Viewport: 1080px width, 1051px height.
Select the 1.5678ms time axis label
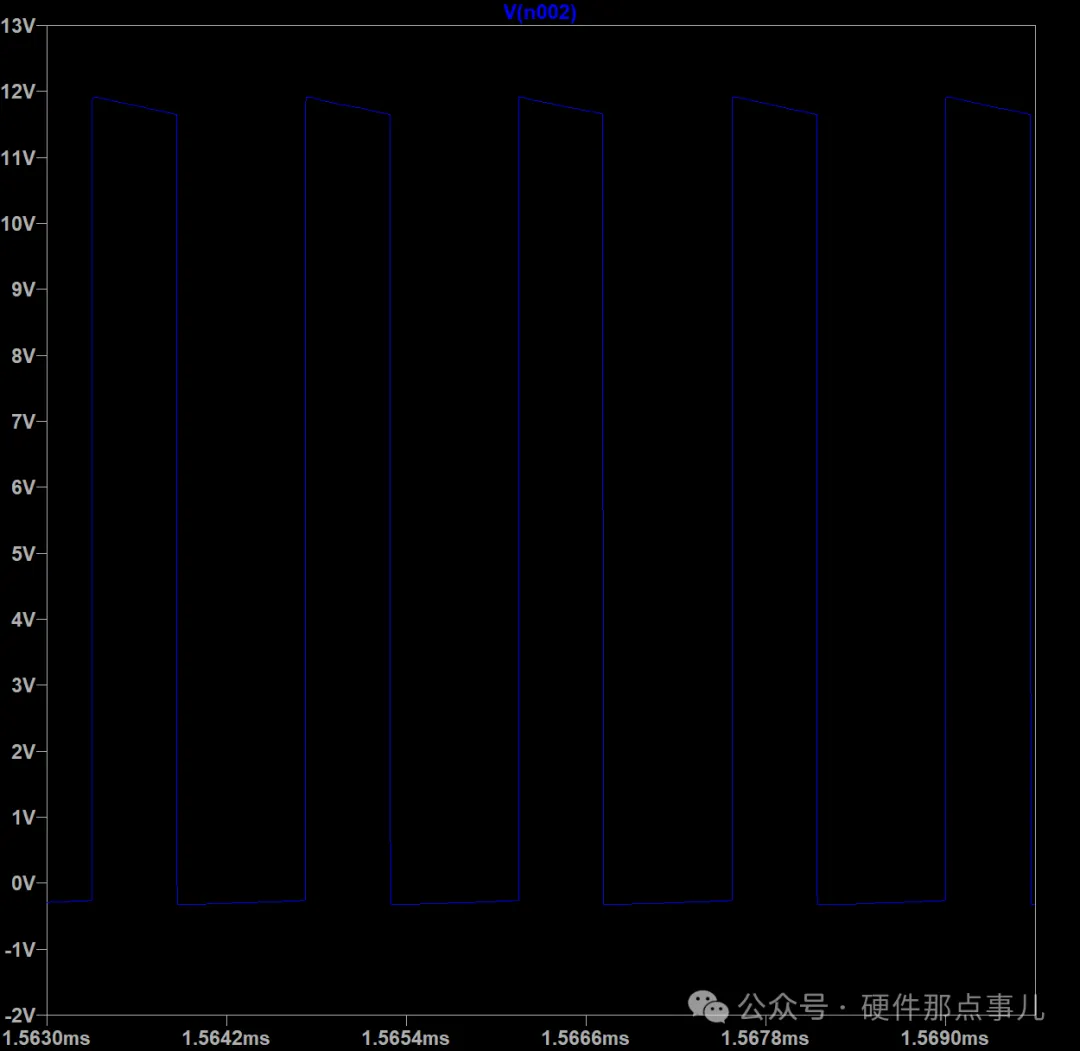click(765, 1038)
